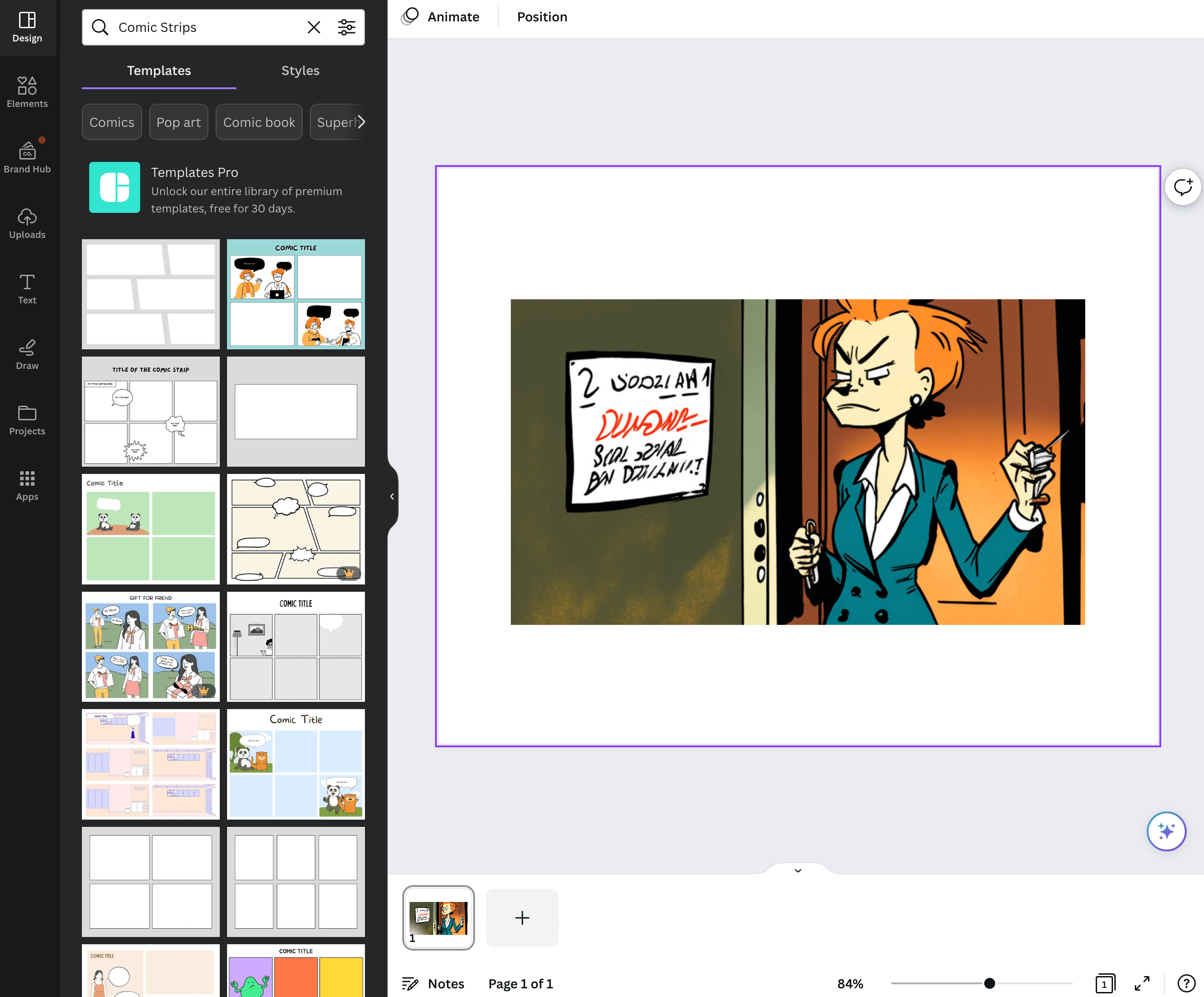This screenshot has height=997, width=1204.
Task: Filter by the Comic book chip
Action: pyautogui.click(x=259, y=122)
